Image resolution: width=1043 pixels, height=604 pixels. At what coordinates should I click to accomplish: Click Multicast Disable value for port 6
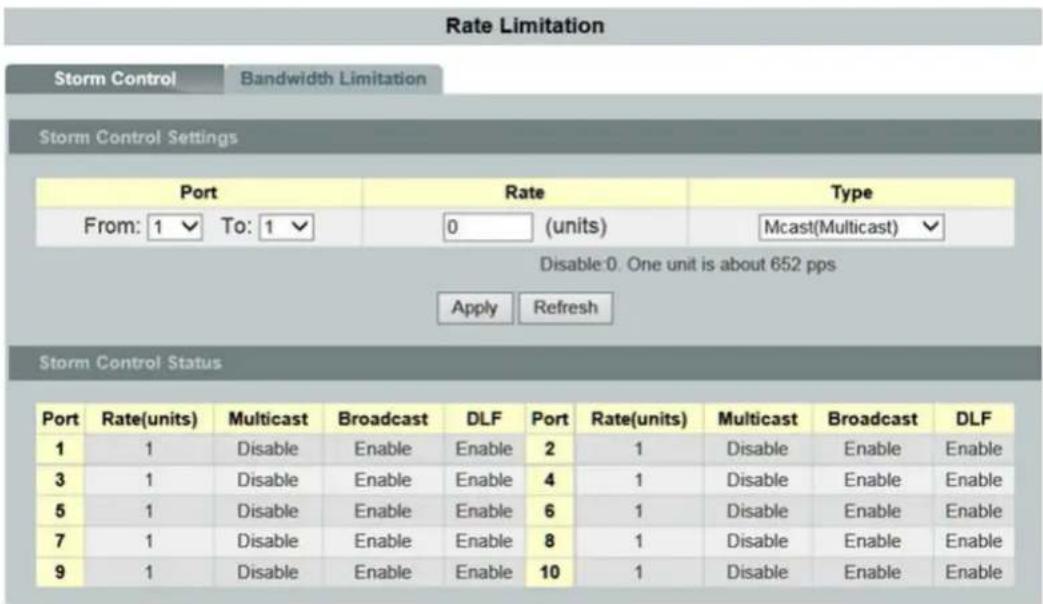tap(757, 511)
